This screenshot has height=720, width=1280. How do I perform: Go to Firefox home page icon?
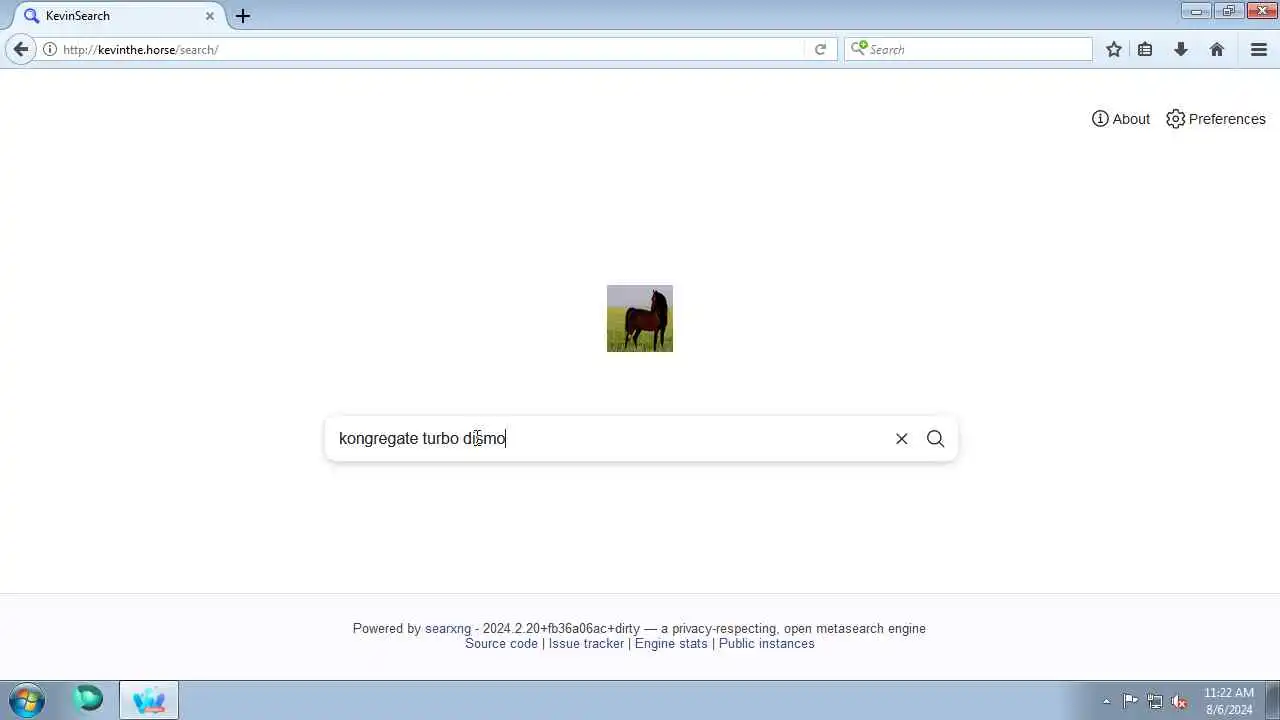[x=1217, y=49]
